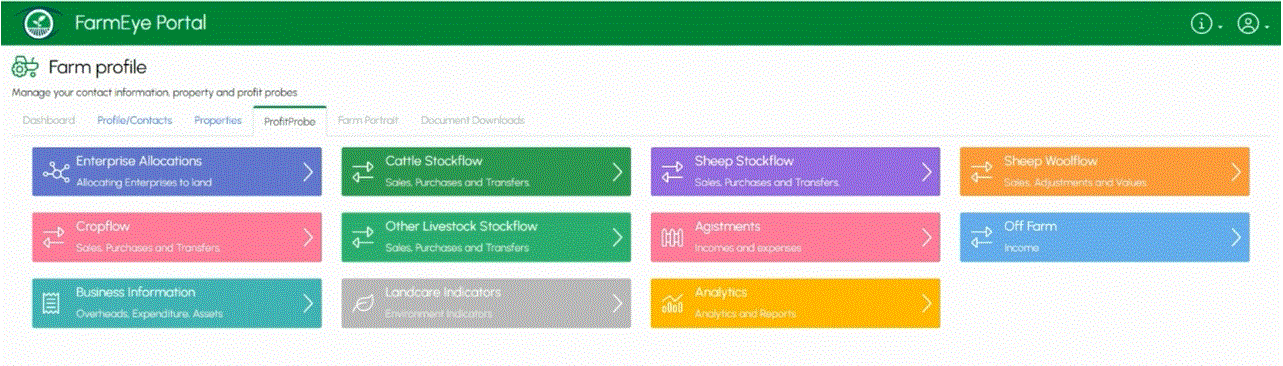Click the Off Farm arrows icon

pos(982,238)
